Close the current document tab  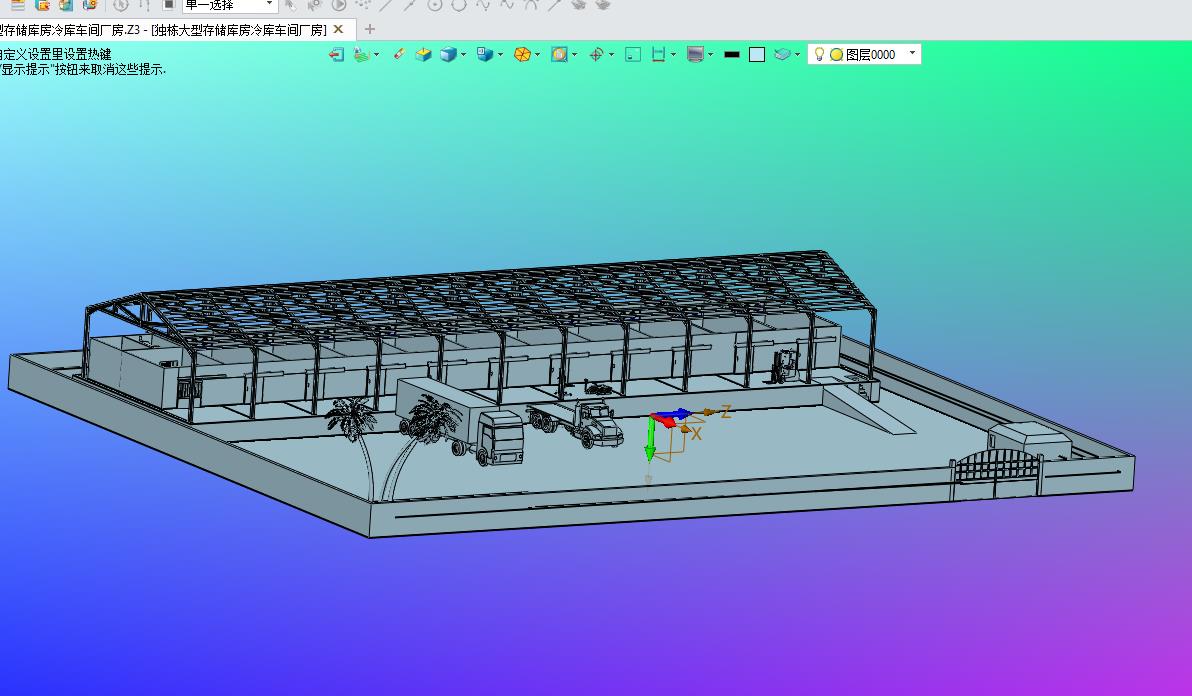tap(339, 30)
